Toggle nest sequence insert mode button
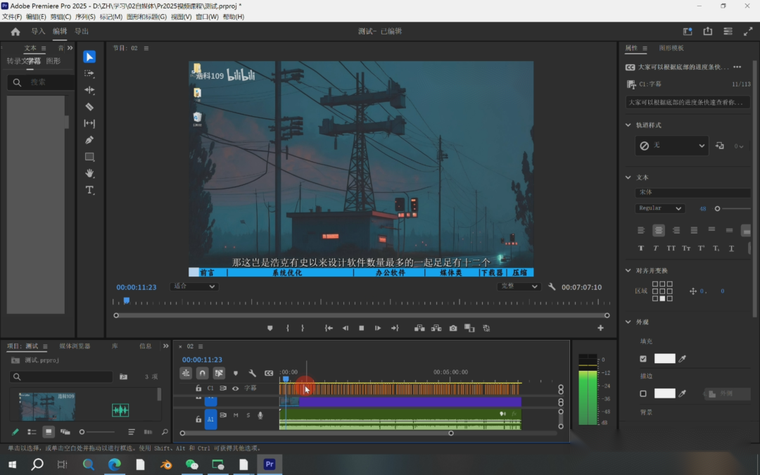This screenshot has width=760, height=475. tap(186, 373)
